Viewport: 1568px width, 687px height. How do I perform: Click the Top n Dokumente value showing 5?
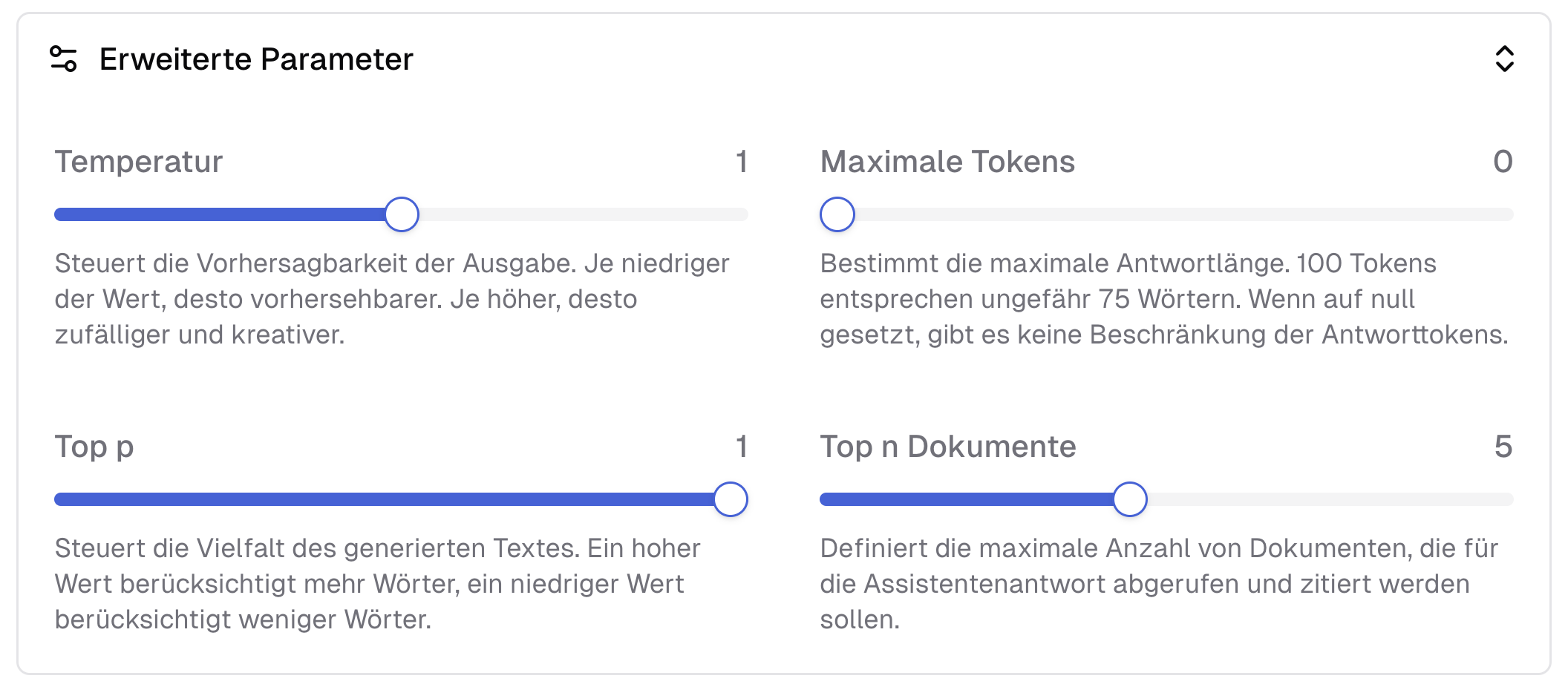(x=1505, y=447)
